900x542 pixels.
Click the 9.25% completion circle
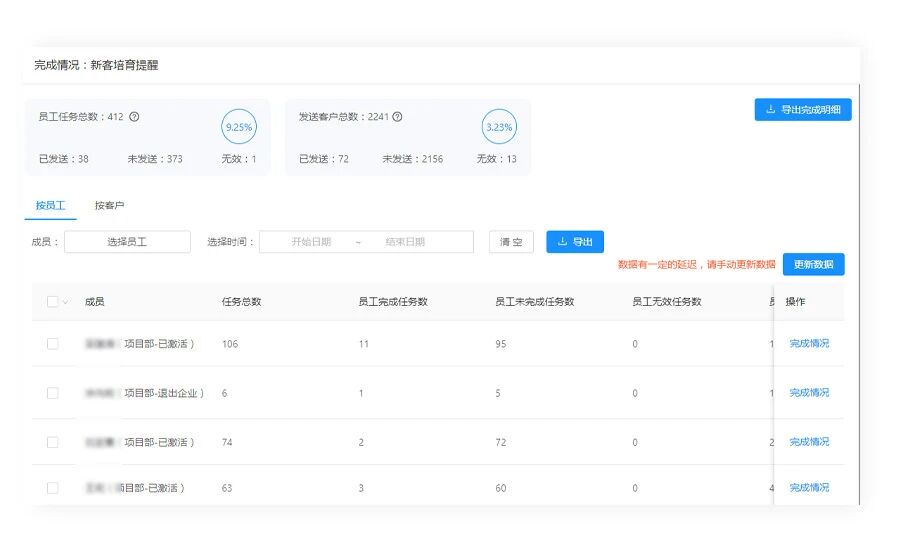(239, 127)
